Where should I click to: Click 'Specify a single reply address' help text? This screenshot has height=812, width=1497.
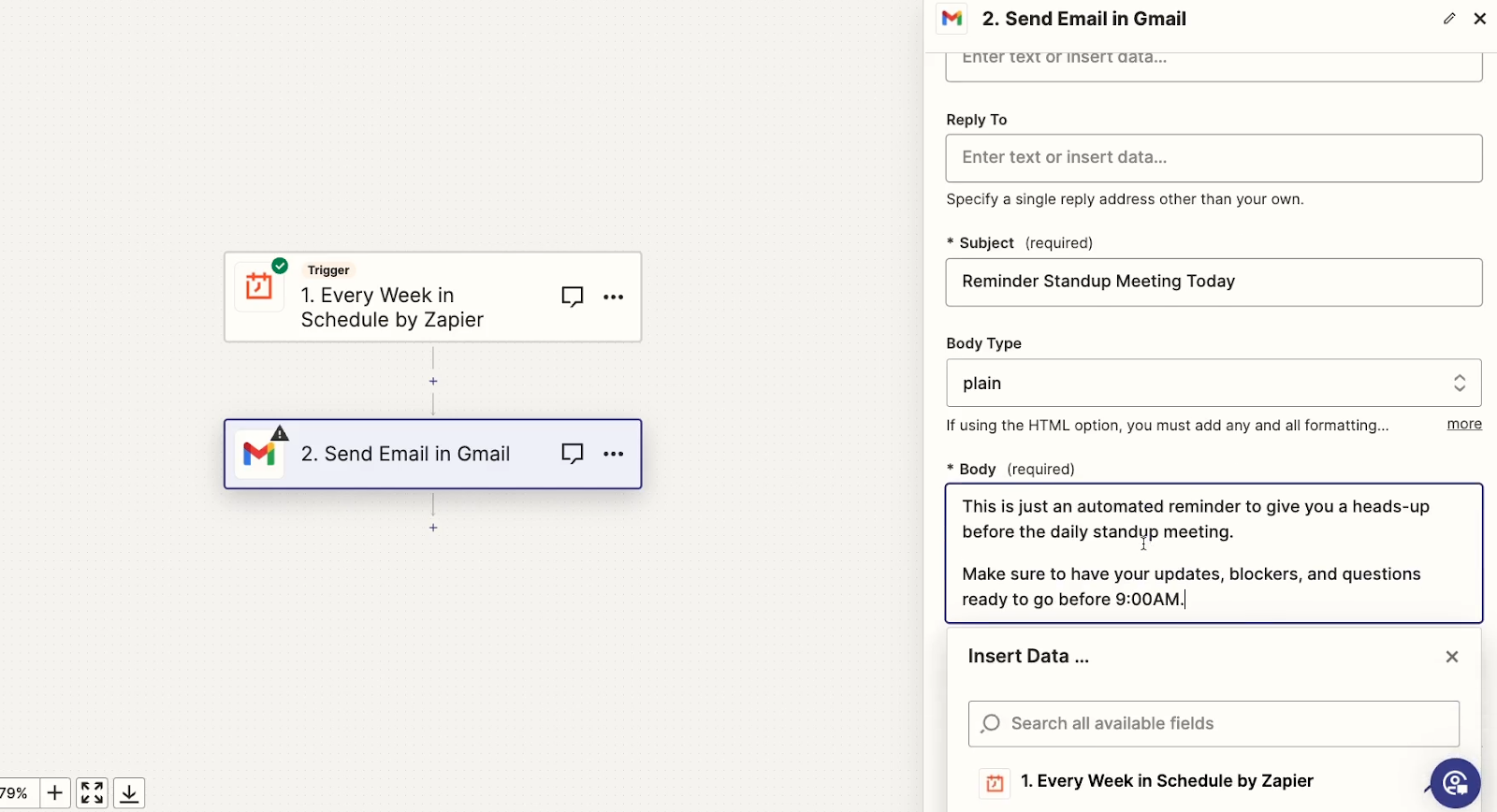(1125, 199)
